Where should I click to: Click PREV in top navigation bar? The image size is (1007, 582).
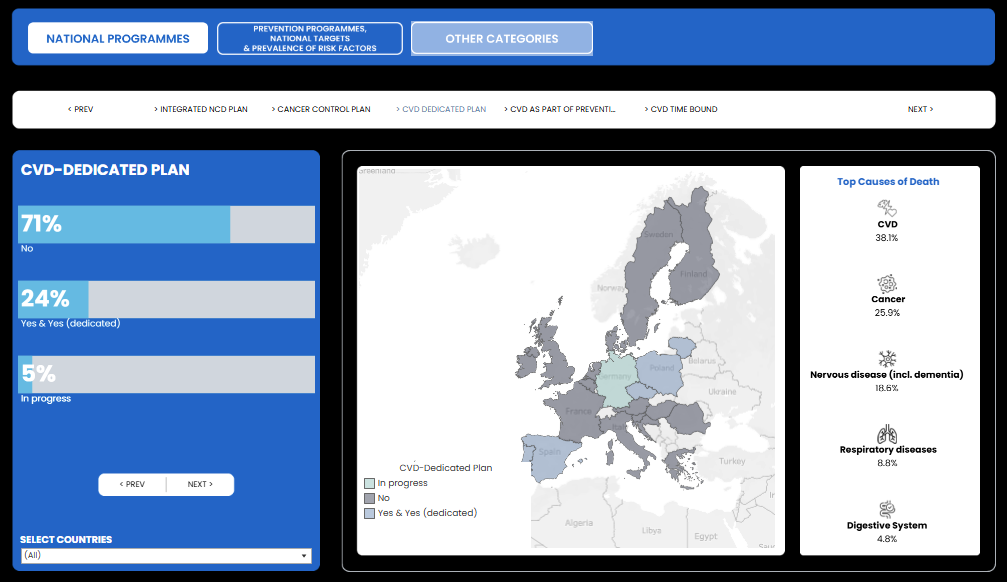(81, 109)
